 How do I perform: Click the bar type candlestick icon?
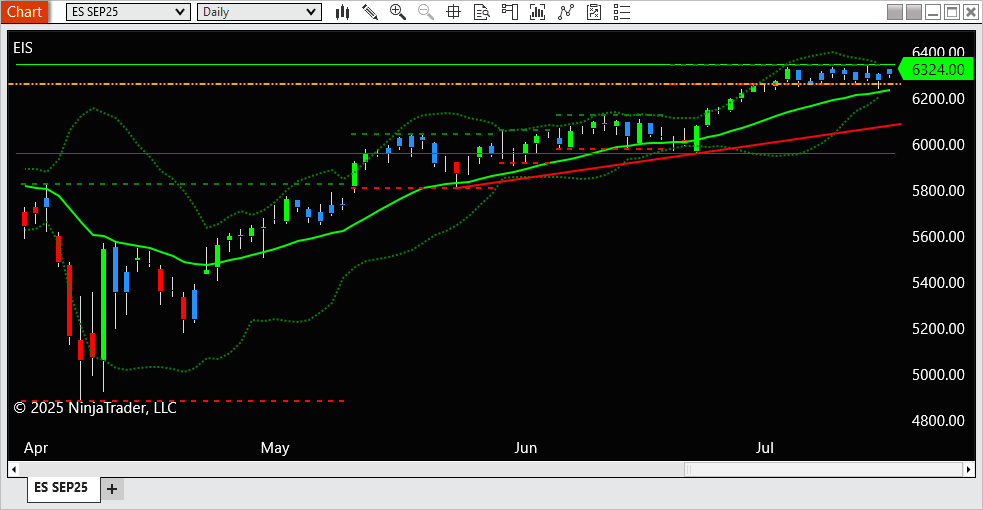(342, 12)
